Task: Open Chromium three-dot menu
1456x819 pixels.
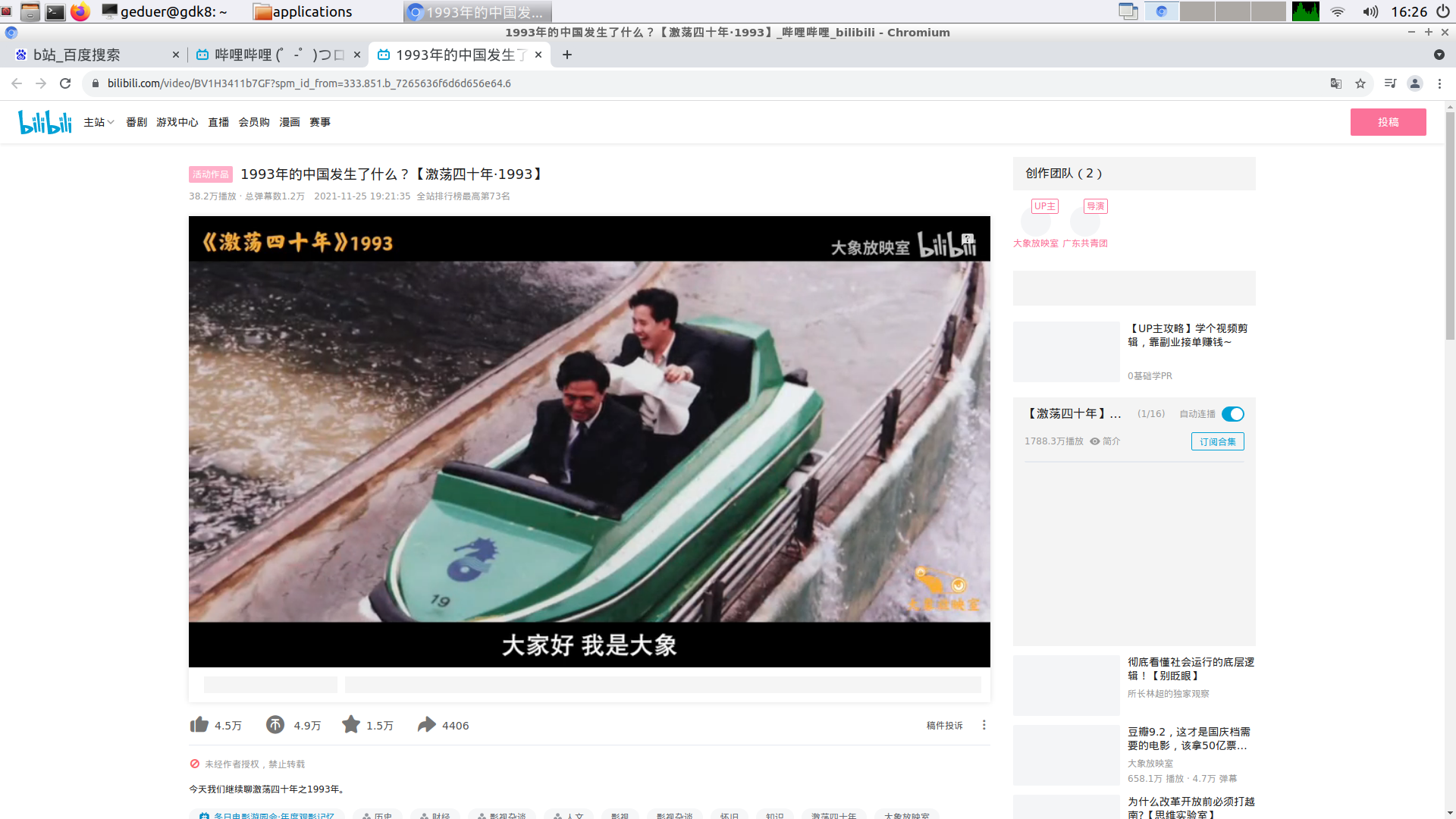Action: (1439, 83)
